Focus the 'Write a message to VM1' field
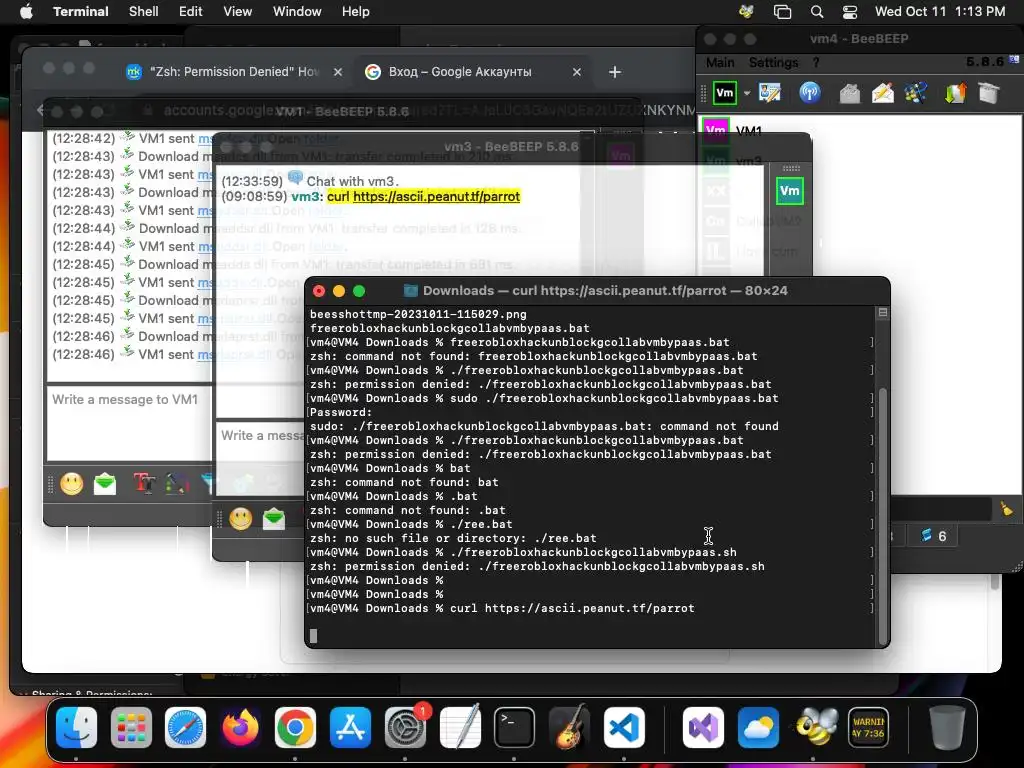The height and width of the screenshot is (768, 1024). click(129, 423)
